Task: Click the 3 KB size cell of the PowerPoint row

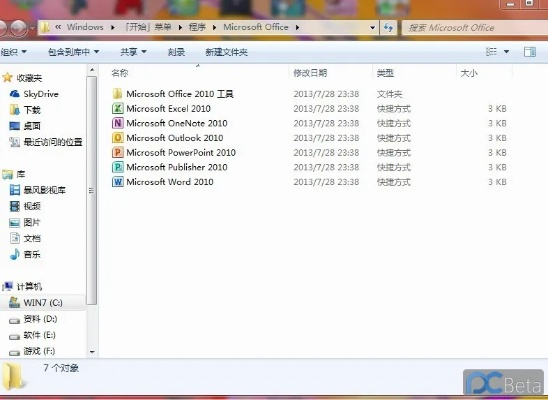Action: tap(497, 153)
